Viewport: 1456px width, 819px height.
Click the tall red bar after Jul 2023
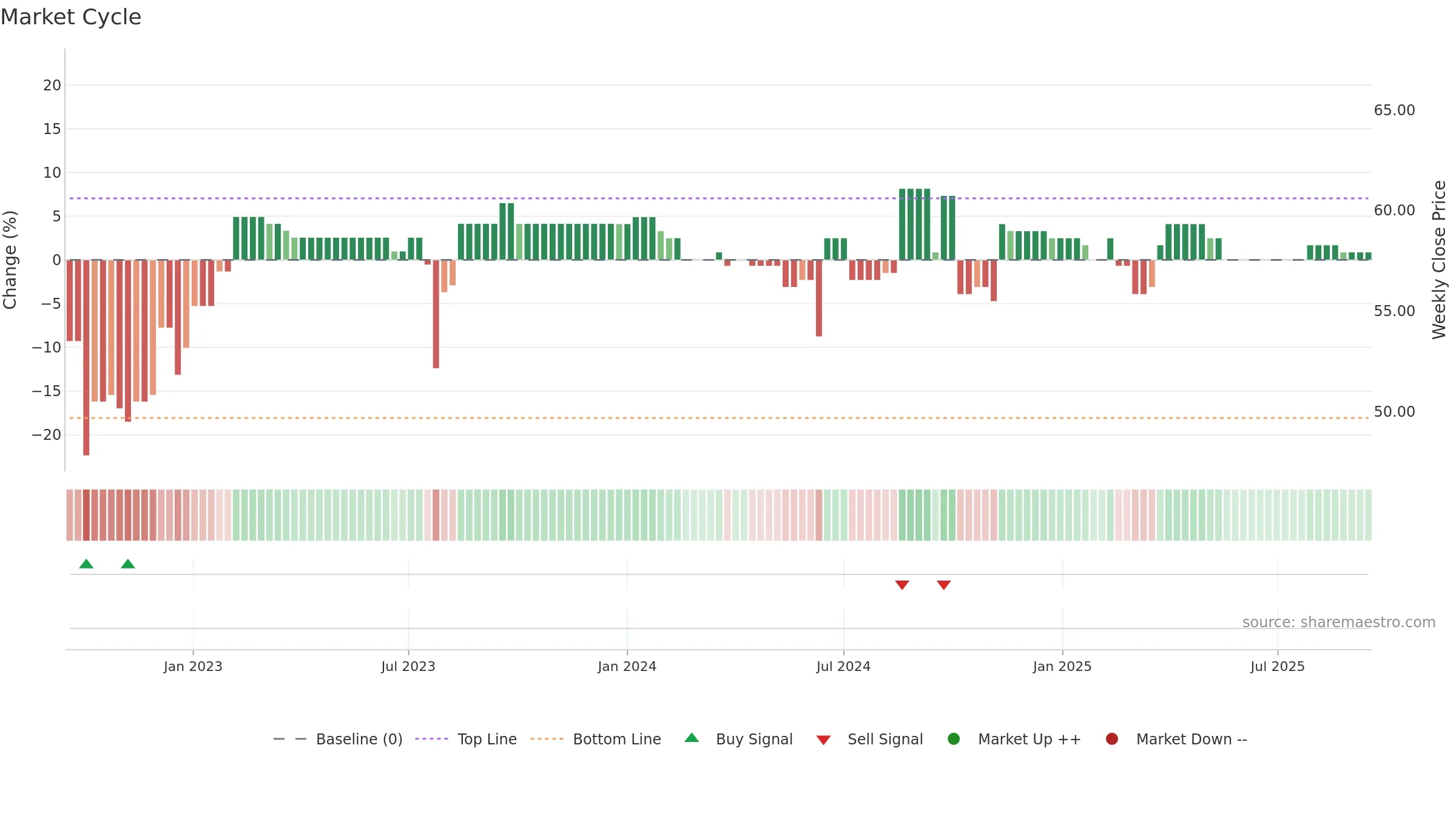point(436,314)
